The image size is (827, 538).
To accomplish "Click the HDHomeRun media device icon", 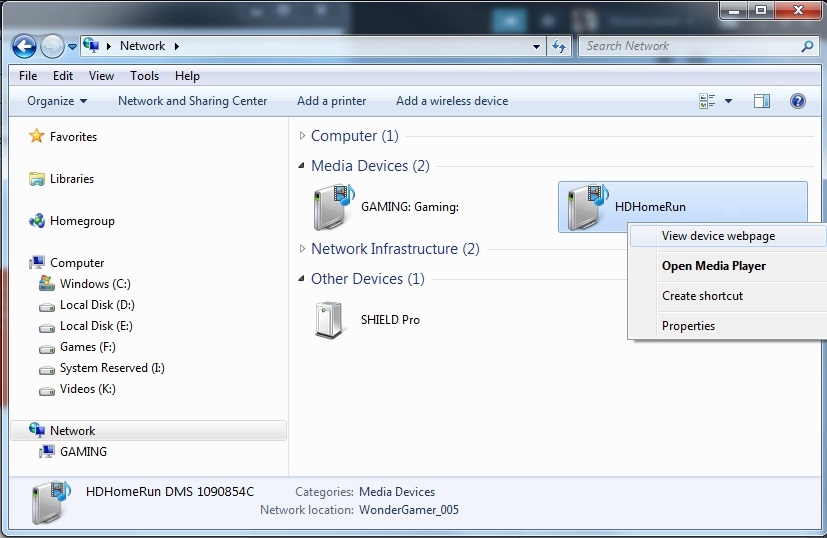I will 584,207.
